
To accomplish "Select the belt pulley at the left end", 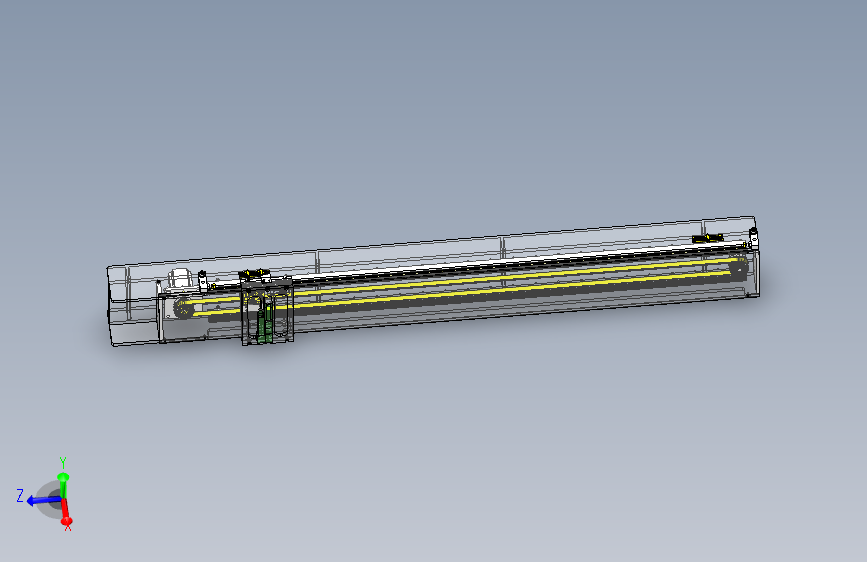I will point(183,308).
